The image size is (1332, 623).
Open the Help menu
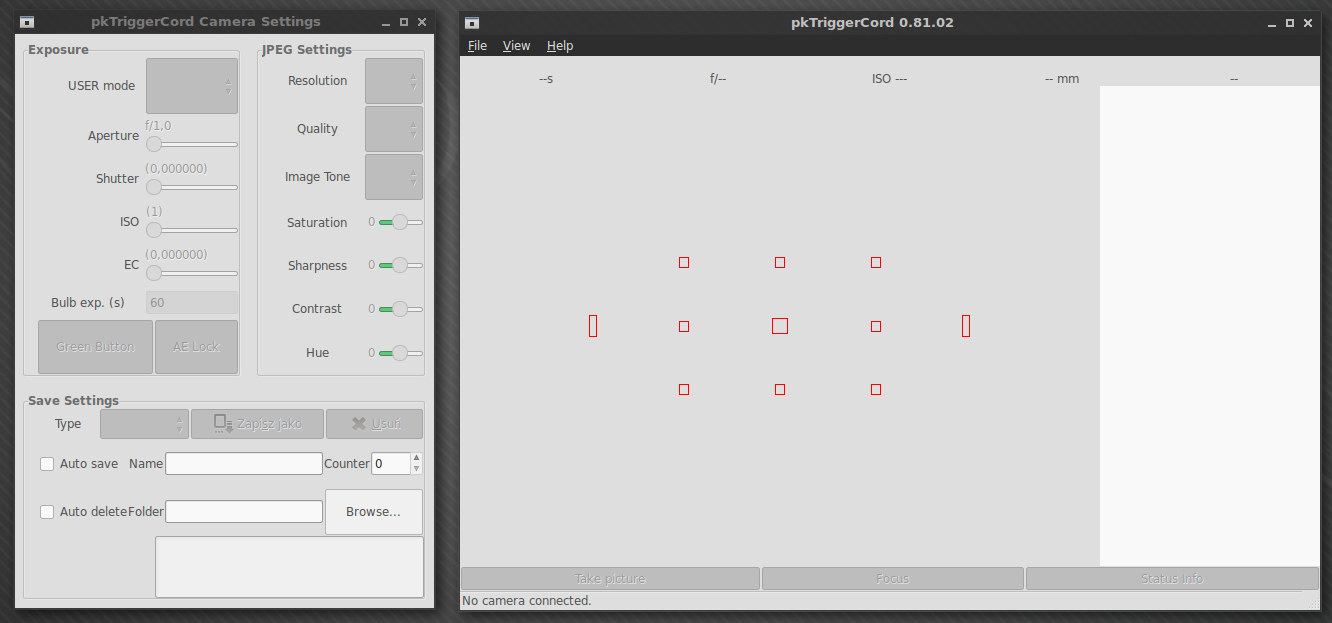(x=560, y=46)
